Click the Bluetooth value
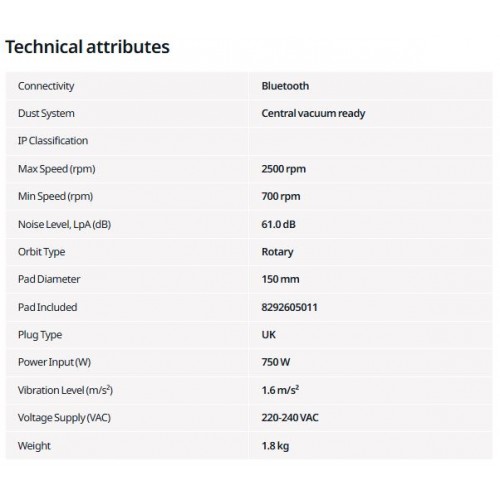 [285, 86]
